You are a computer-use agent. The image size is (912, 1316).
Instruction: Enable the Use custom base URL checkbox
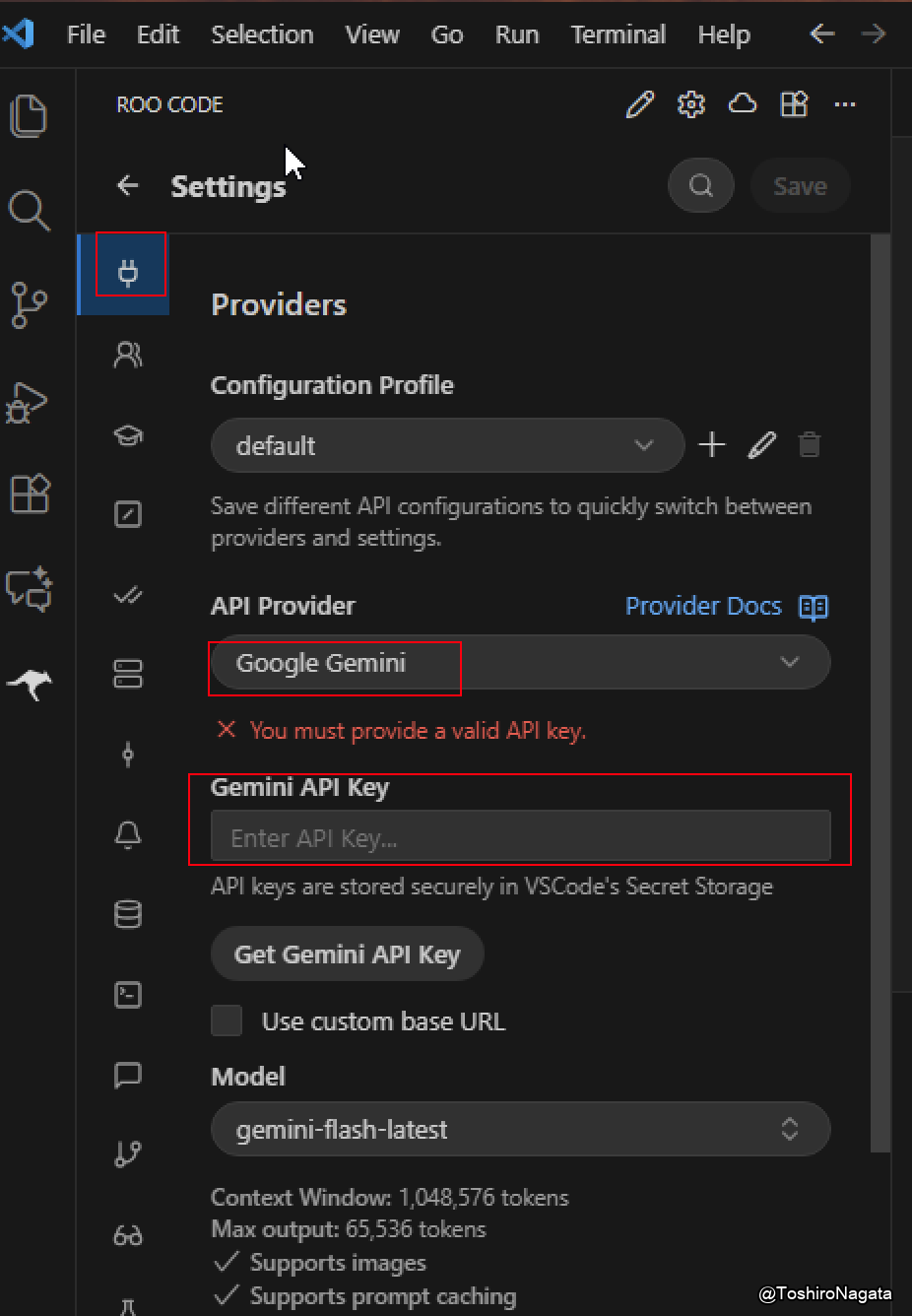tap(227, 1020)
